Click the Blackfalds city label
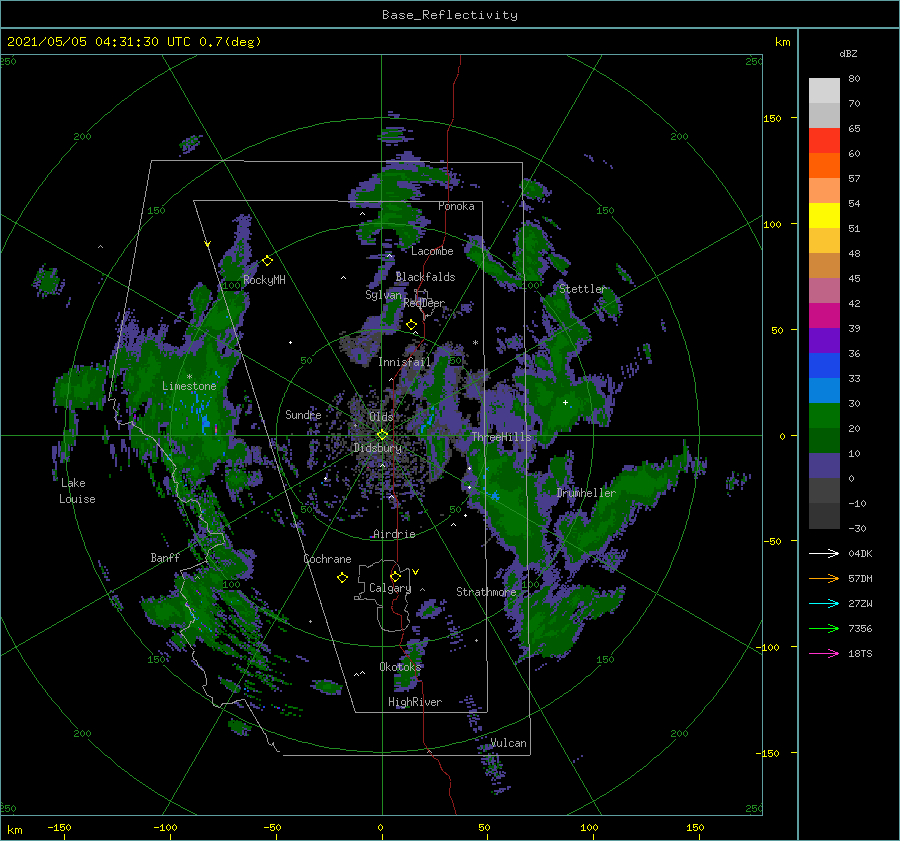The height and width of the screenshot is (841, 900). click(x=425, y=277)
